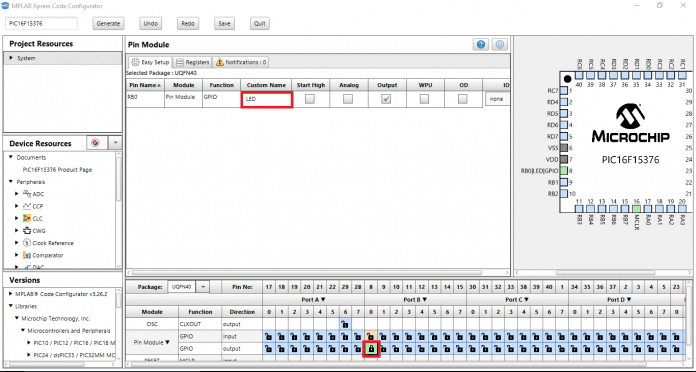Switch to the Easy Setup tab
The height and width of the screenshot is (372, 696).
(150, 62)
